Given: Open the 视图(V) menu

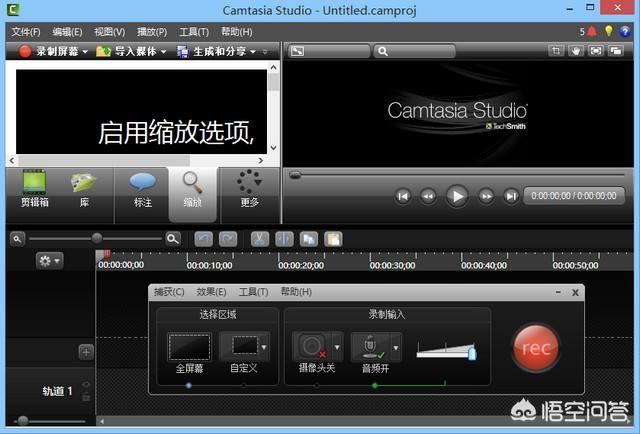Looking at the screenshot, I should (x=110, y=32).
